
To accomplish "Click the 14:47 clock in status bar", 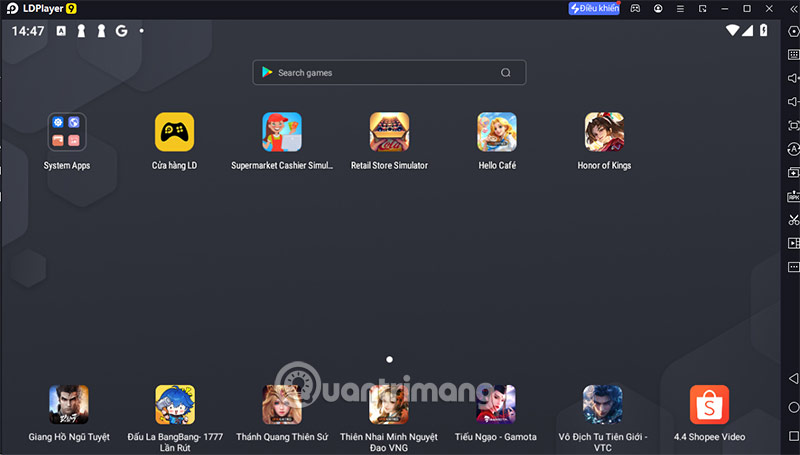I will 28,31.
